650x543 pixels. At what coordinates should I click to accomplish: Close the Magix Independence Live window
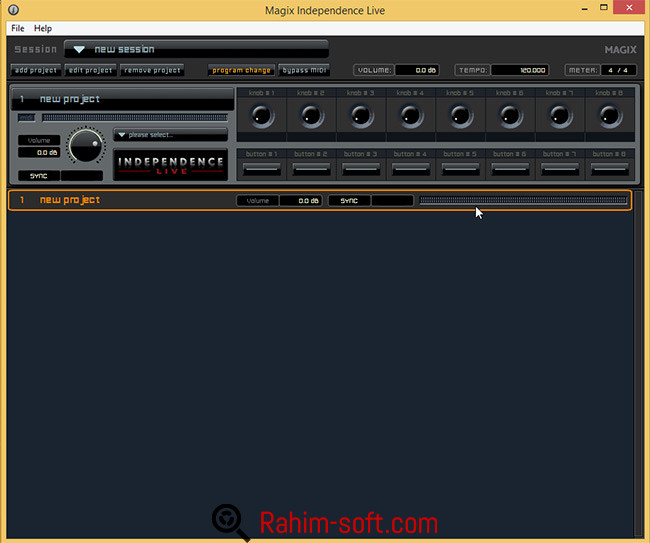click(629, 7)
